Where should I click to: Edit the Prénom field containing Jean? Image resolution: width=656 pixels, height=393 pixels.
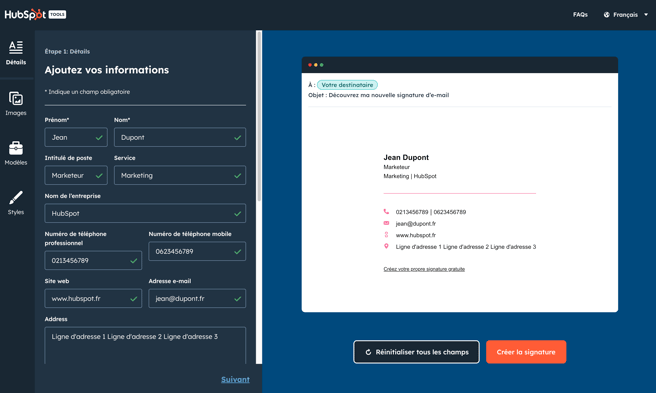[x=76, y=137]
